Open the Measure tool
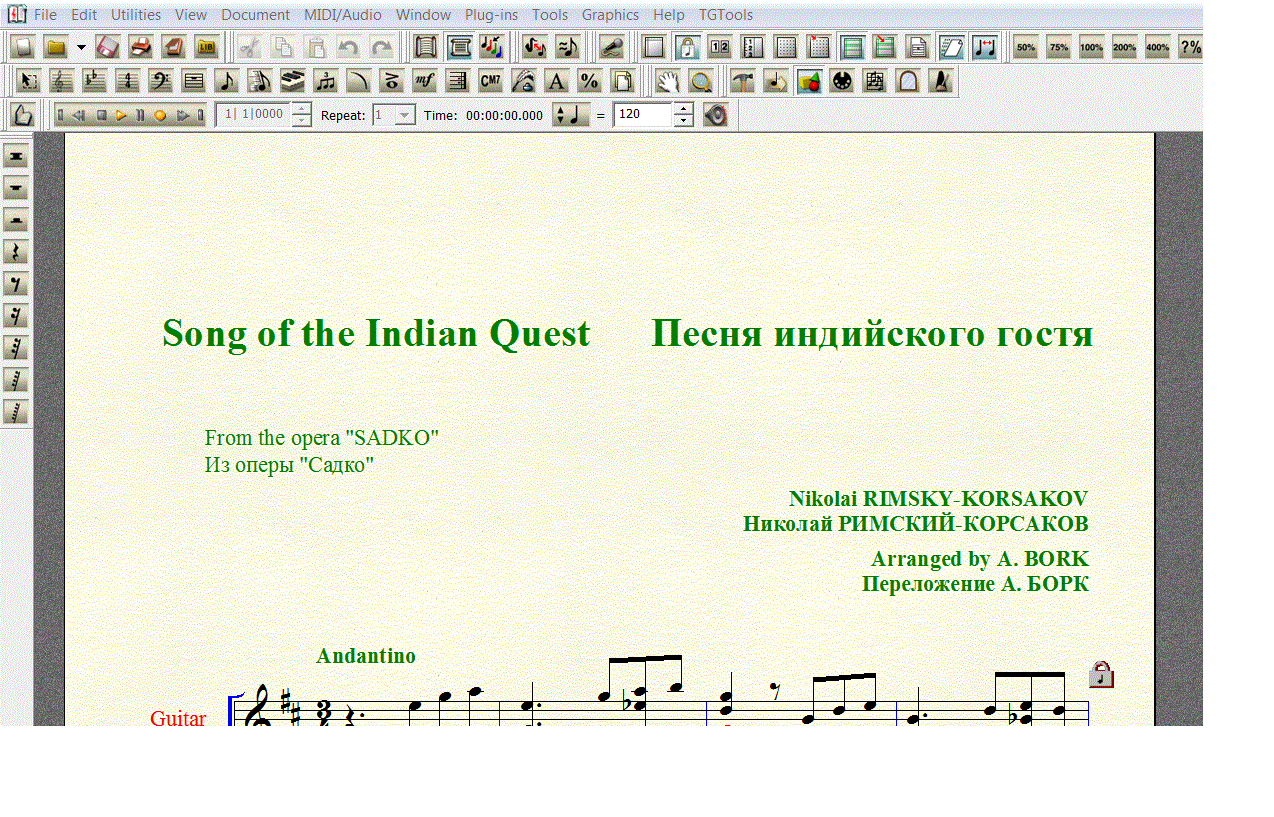 point(194,81)
